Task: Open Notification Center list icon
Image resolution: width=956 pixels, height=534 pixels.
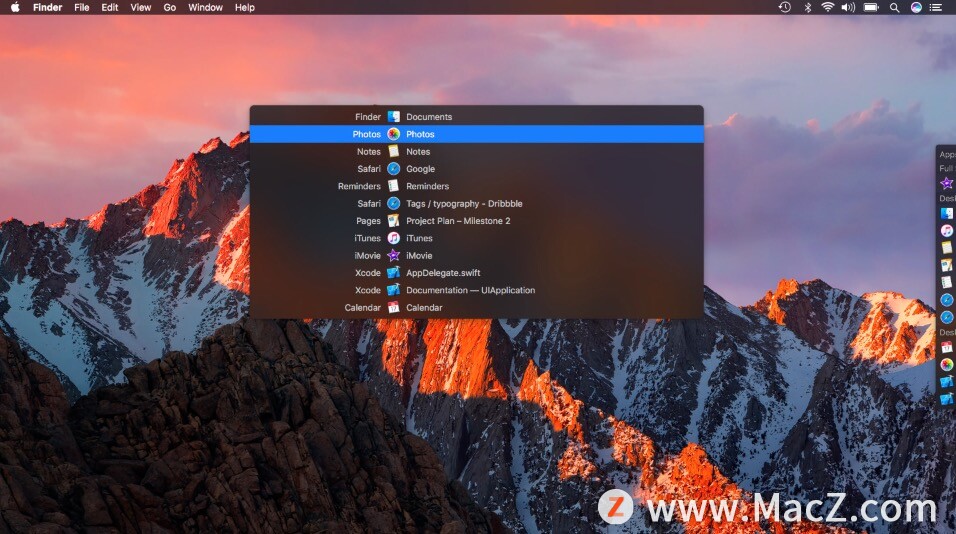Action: 936,7
